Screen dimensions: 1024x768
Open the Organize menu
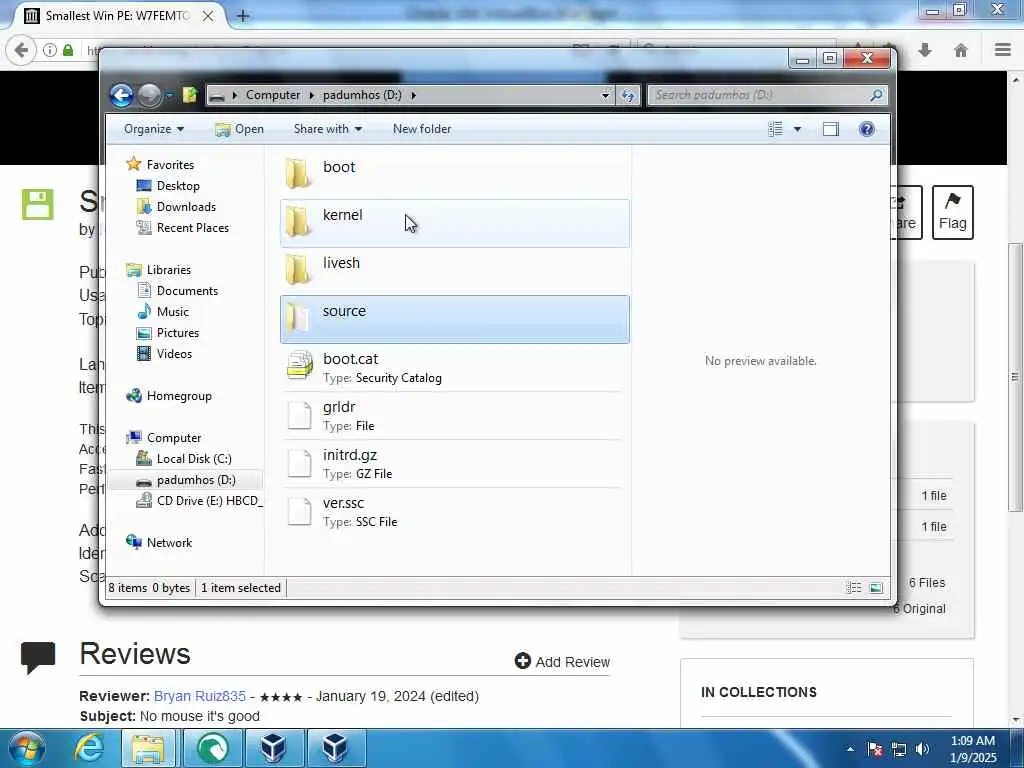[x=154, y=129]
